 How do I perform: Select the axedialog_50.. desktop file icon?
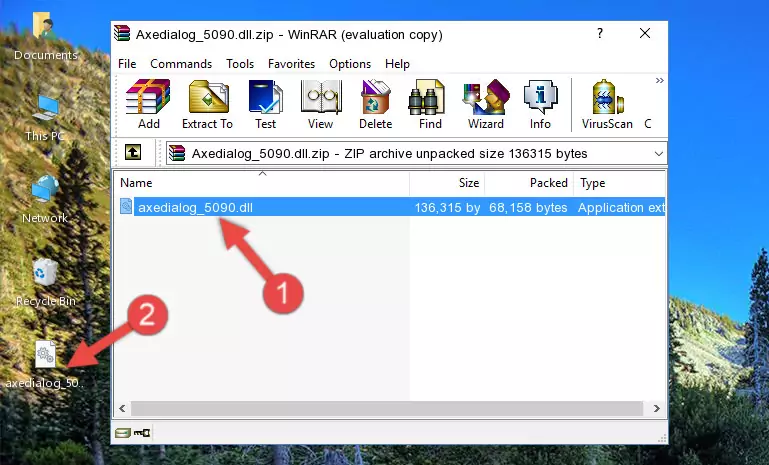(45, 365)
